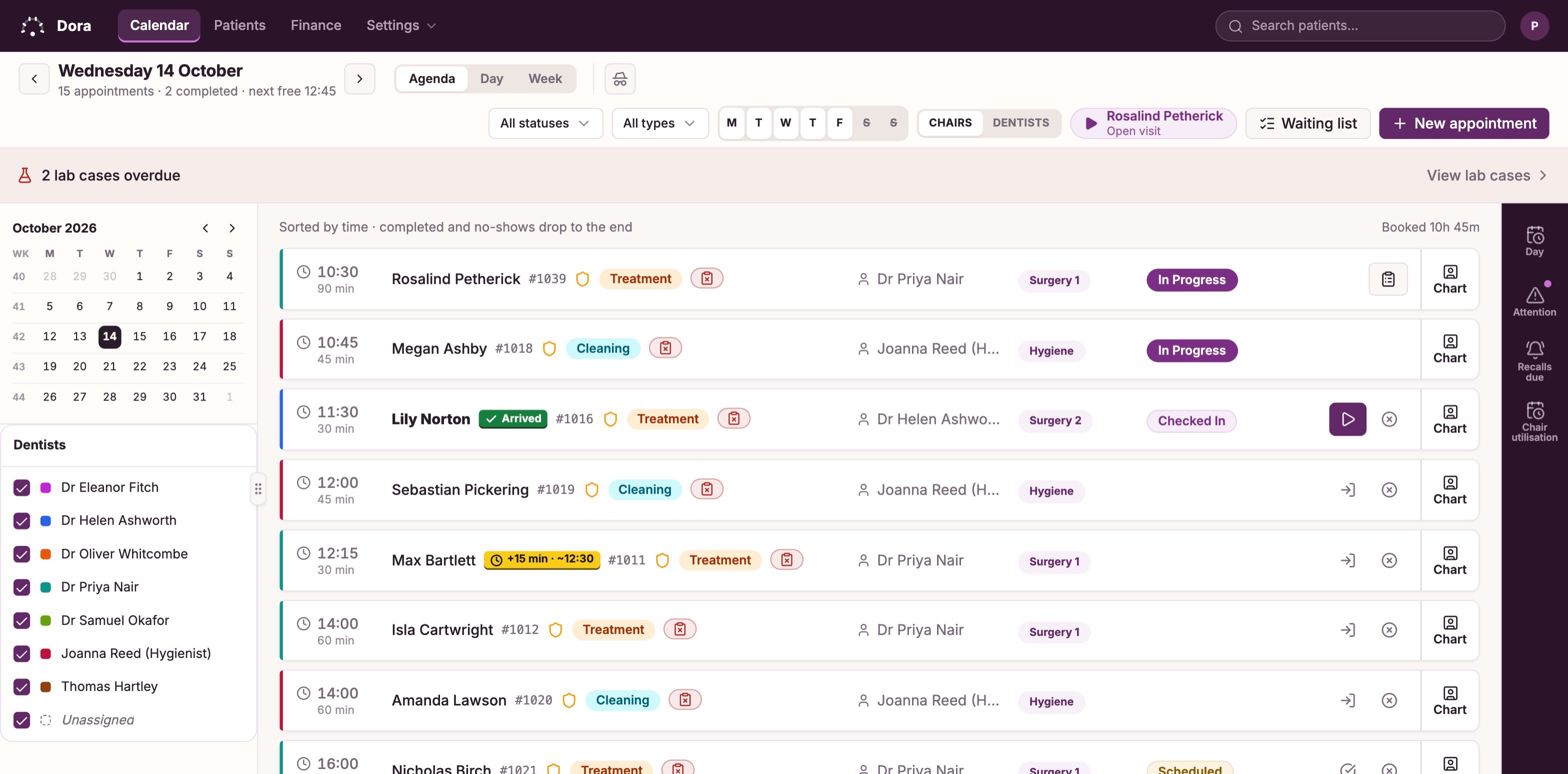The width and height of the screenshot is (1568, 774).
Task: Check in Isla Cartwright arrow icon
Action: coord(1347,630)
